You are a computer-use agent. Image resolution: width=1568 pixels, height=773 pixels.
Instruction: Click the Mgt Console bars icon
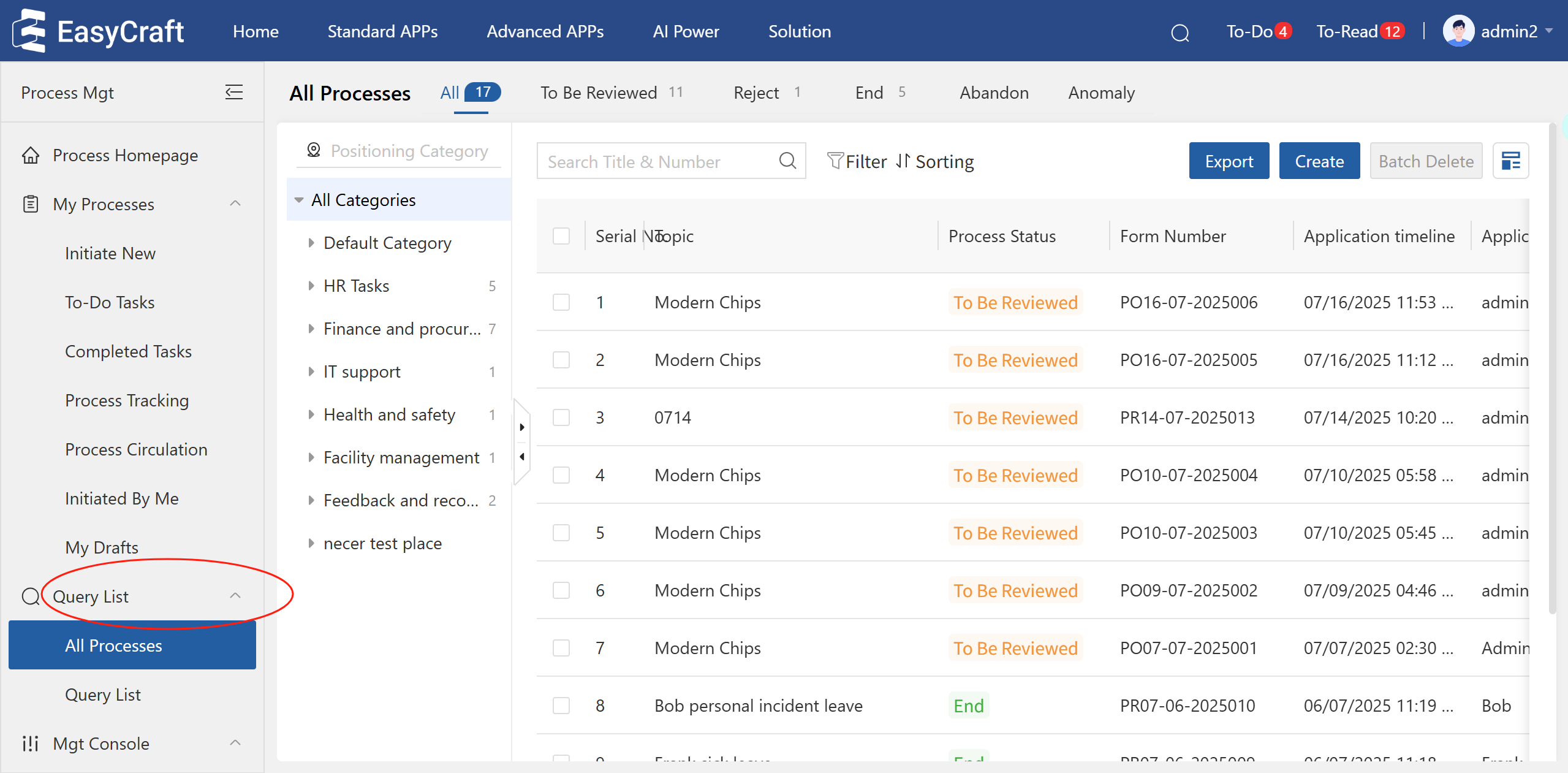(31, 744)
